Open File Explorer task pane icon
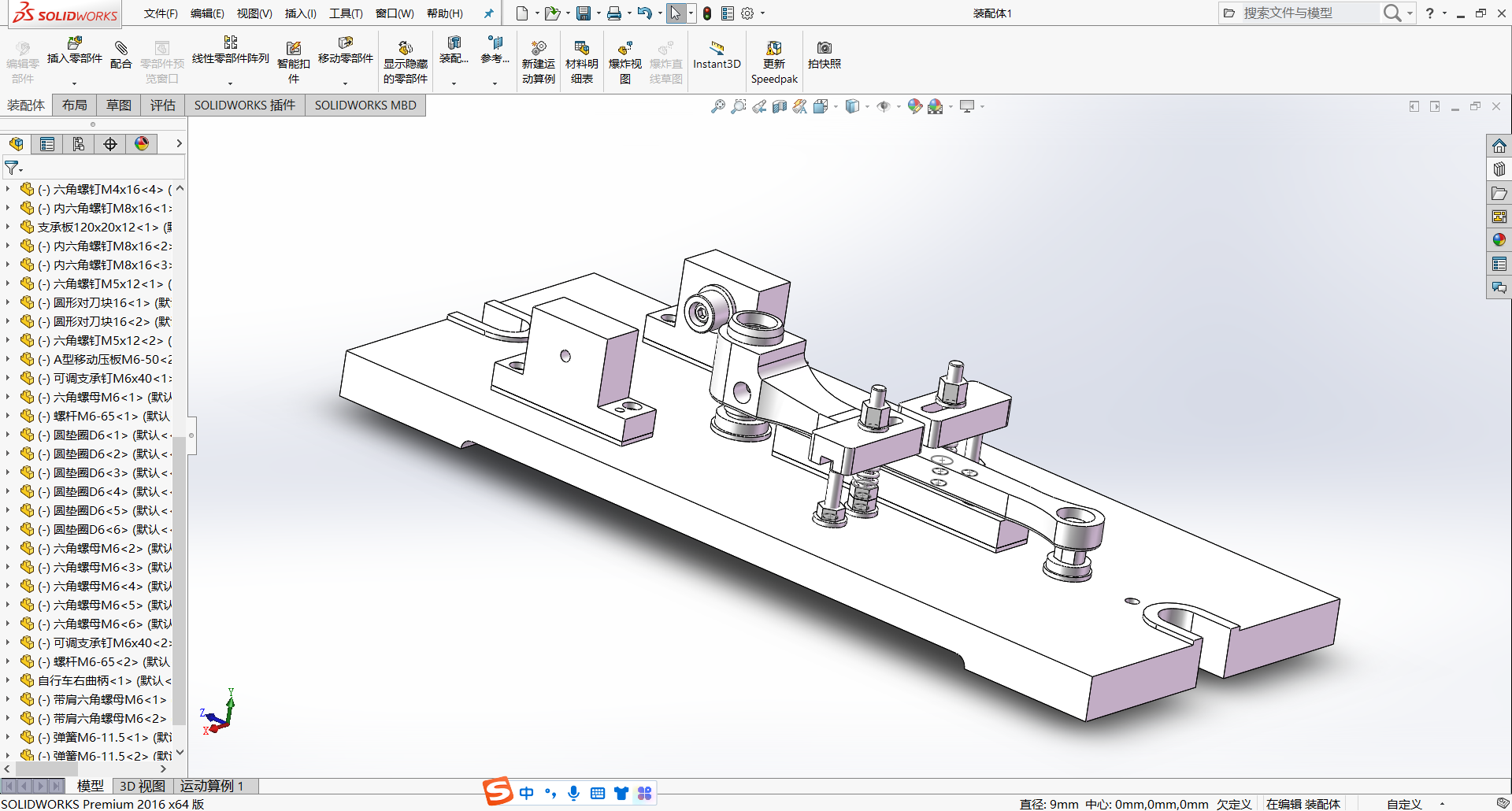 pos(1499,193)
